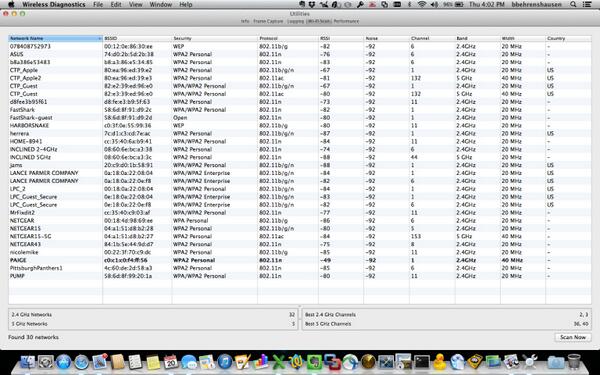Screen dimensions: 600x375
Task: Open Mail stamp icon in the Dock
Action: [x=99, y=362]
